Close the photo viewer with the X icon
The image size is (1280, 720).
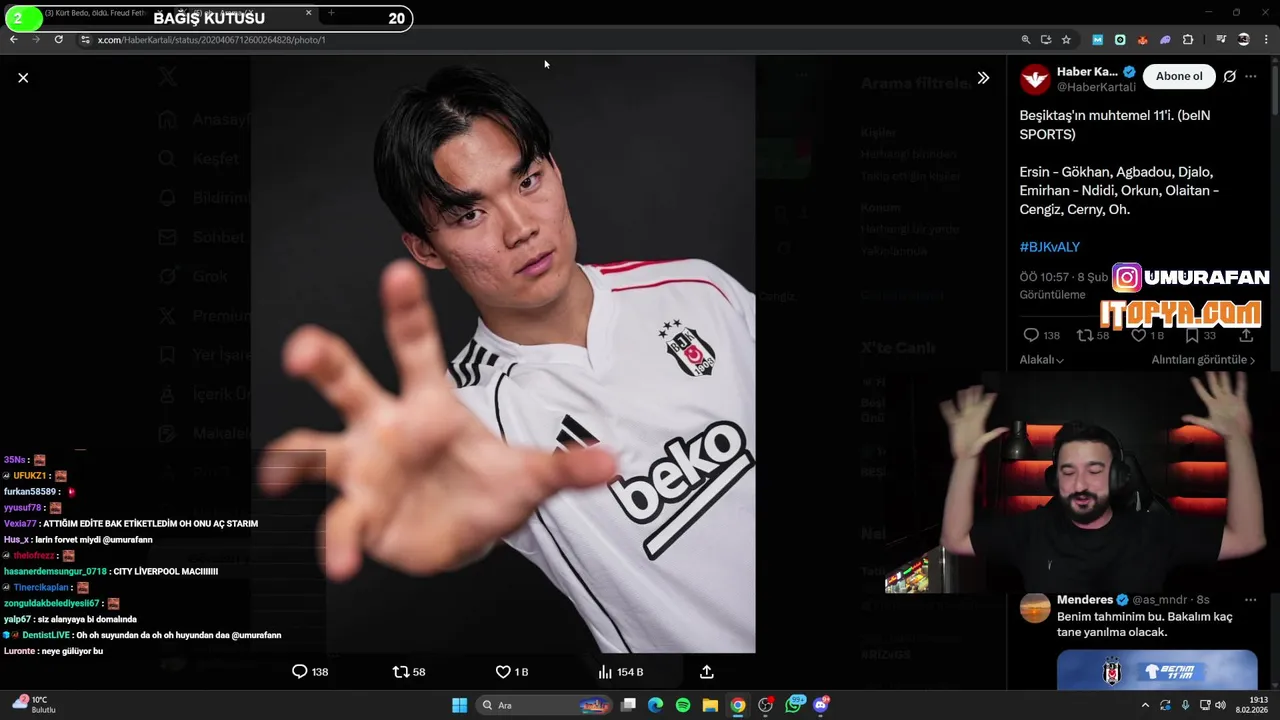coord(23,77)
